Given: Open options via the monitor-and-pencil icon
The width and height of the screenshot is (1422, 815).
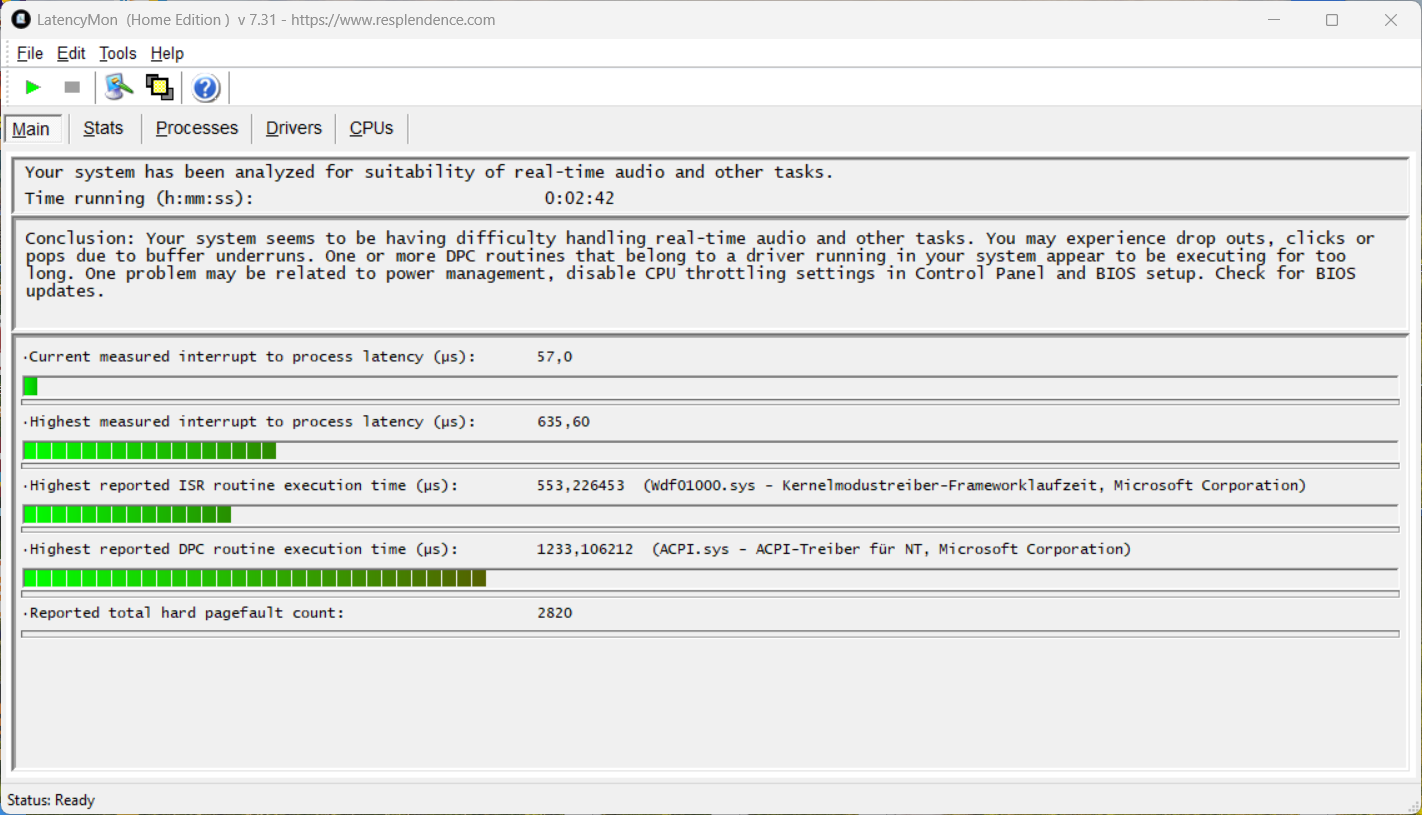Looking at the screenshot, I should [119, 88].
